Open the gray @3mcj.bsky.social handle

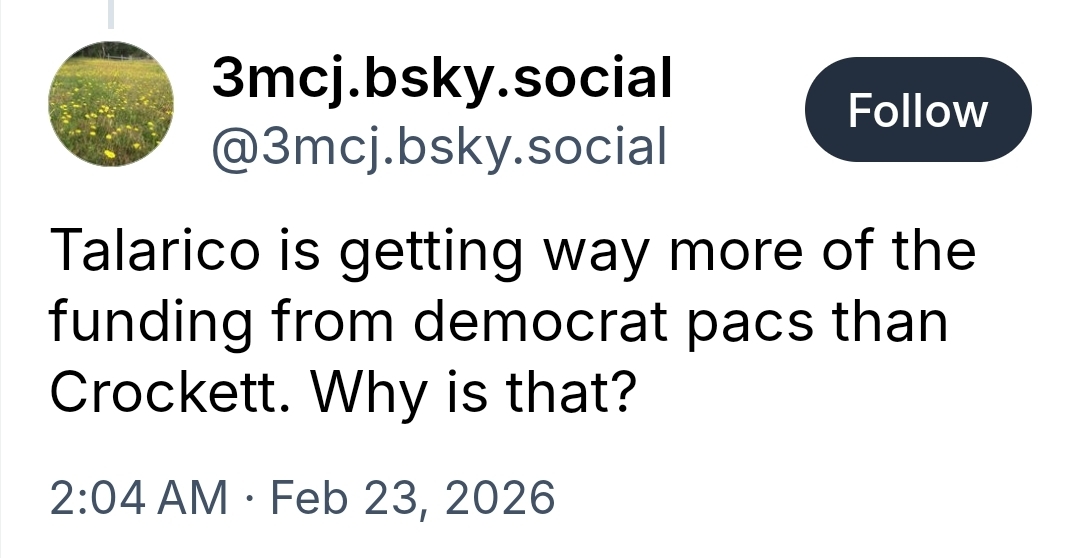point(438,146)
